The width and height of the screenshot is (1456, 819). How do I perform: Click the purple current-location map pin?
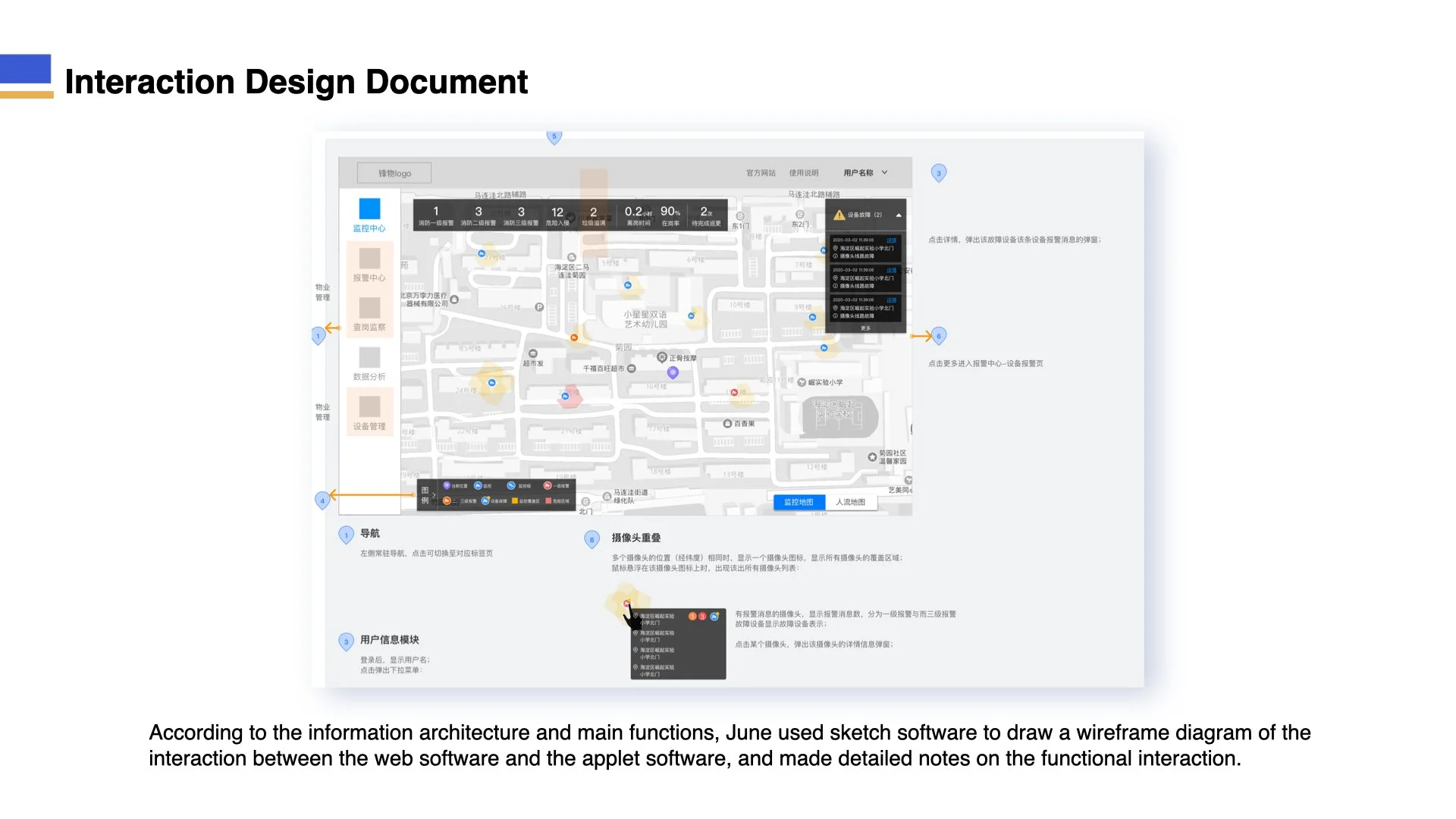673,372
